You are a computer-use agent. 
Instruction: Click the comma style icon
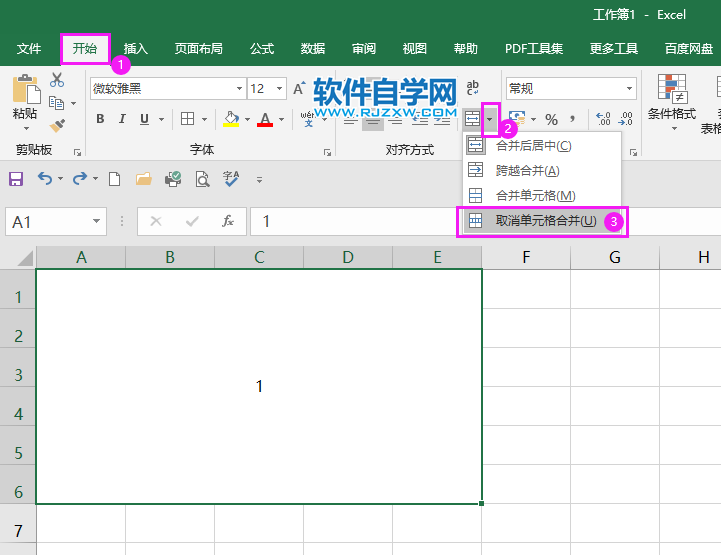(572, 120)
